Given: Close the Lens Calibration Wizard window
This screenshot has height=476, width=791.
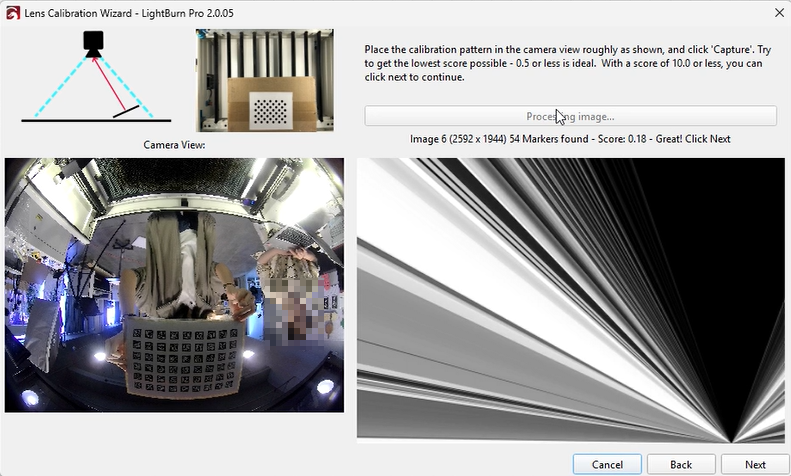Looking at the screenshot, I should tap(778, 12).
